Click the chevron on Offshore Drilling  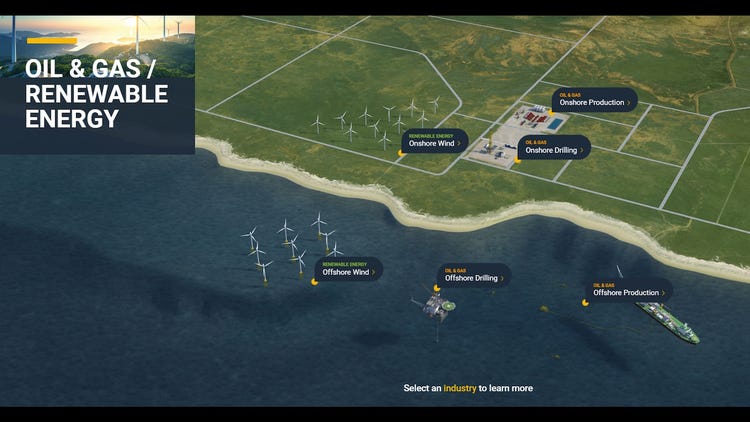(502, 278)
